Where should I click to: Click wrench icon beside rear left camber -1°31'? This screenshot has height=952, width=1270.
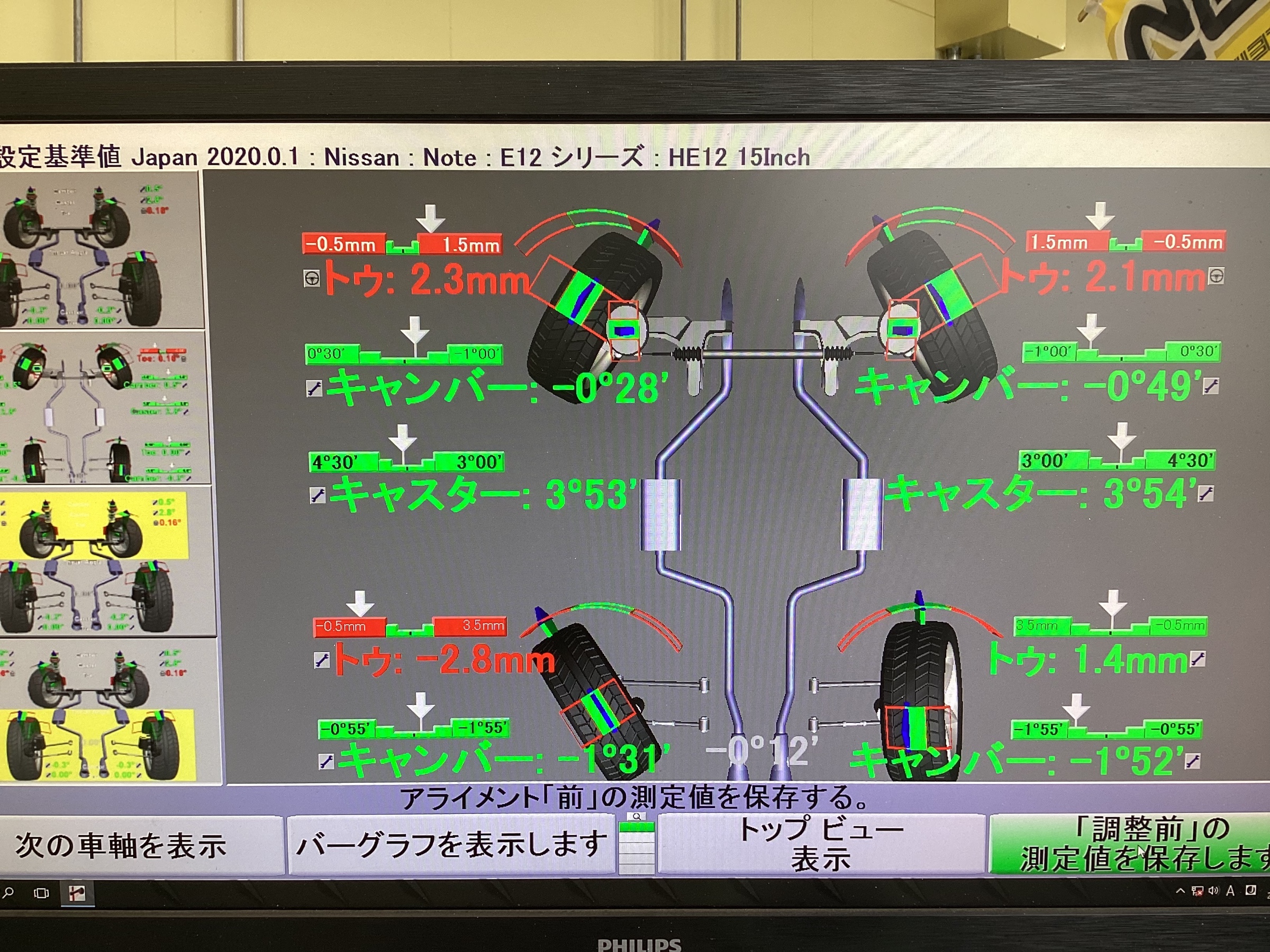(x=326, y=762)
